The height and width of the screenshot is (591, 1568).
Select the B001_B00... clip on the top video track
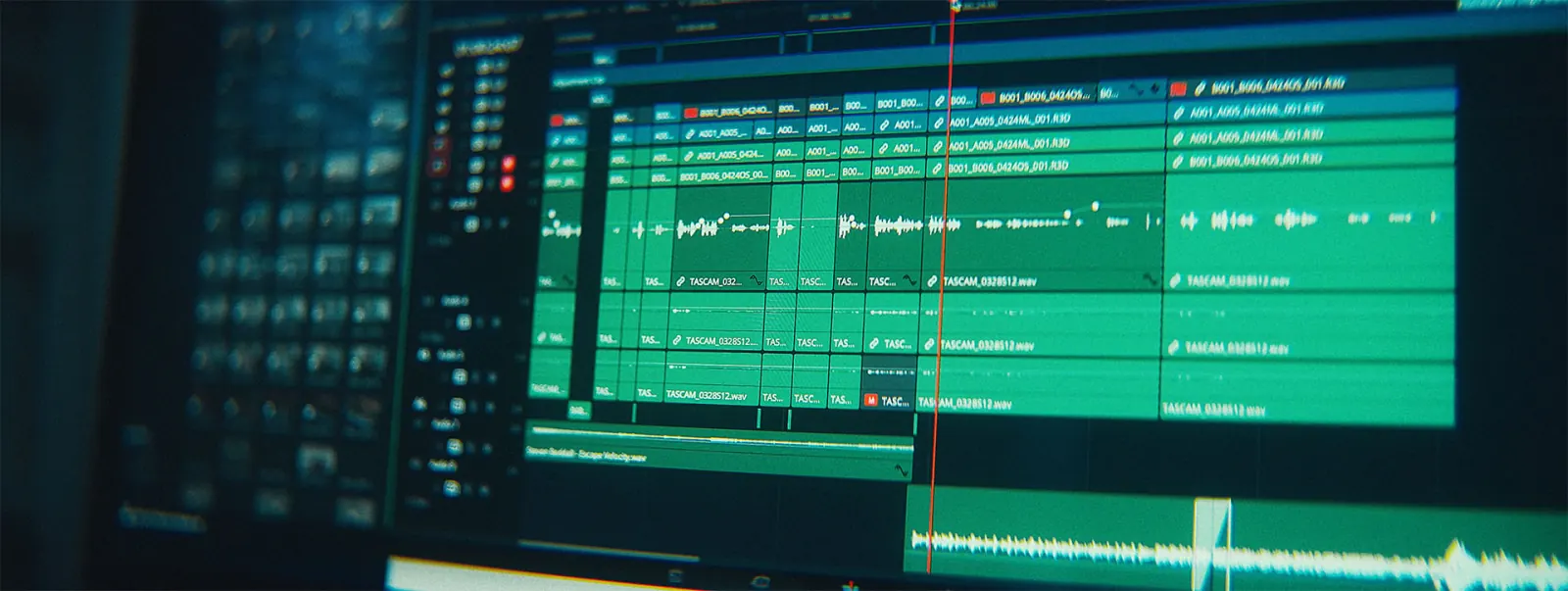pos(900,104)
